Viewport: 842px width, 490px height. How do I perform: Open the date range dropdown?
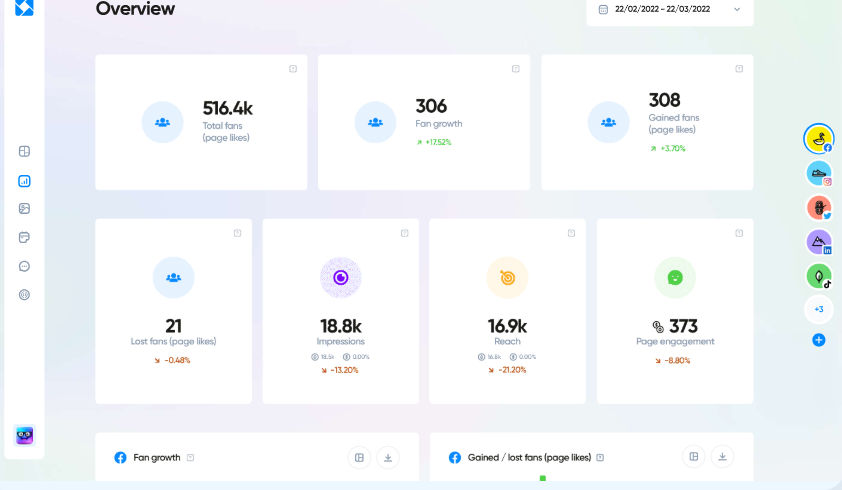[669, 9]
